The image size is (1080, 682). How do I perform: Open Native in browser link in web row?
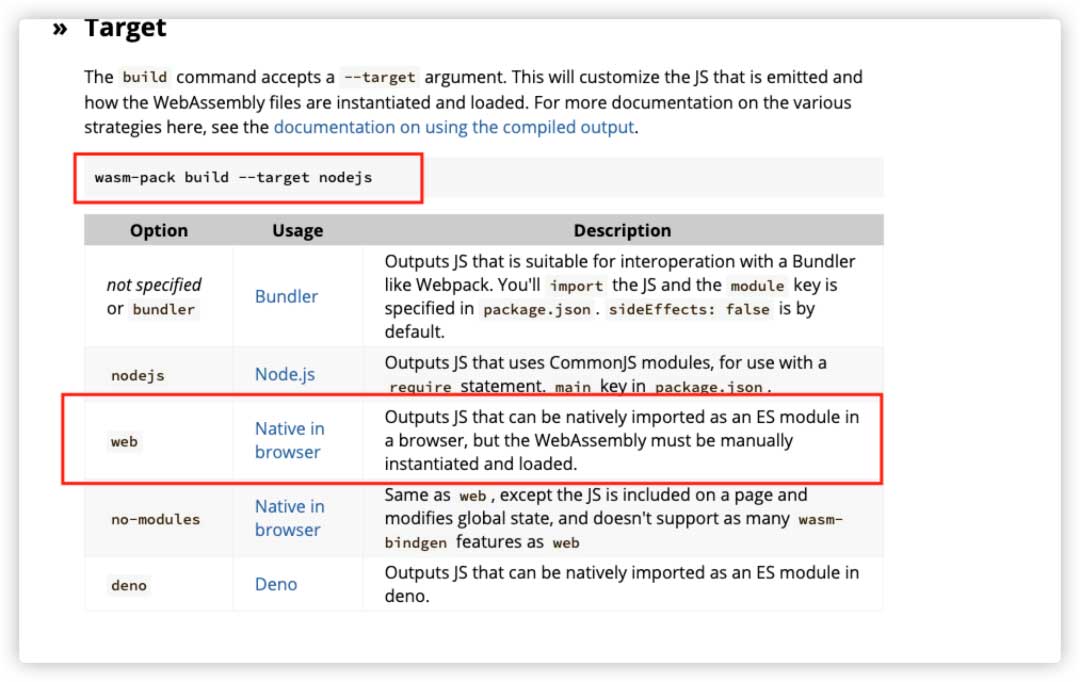288,440
